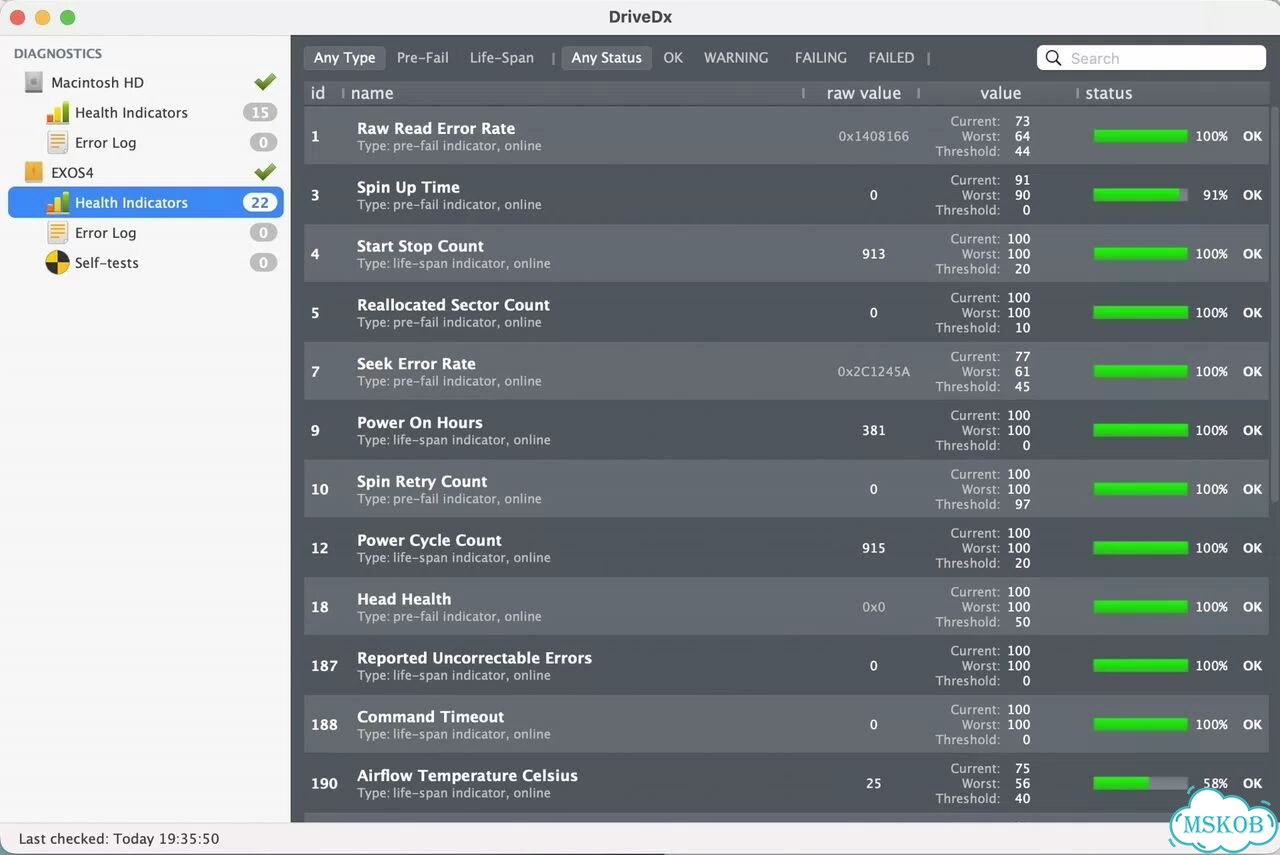Image resolution: width=1280 pixels, height=855 pixels.
Task: Select the Reported Uncorrectable Errors indicator name
Action: (x=474, y=658)
